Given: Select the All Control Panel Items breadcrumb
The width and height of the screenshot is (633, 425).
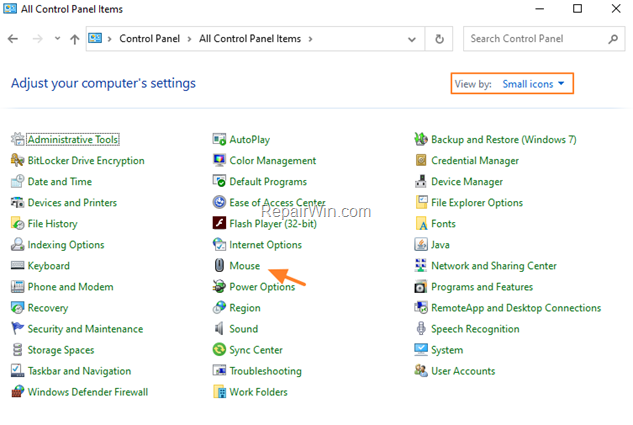Looking at the screenshot, I should click(250, 39).
